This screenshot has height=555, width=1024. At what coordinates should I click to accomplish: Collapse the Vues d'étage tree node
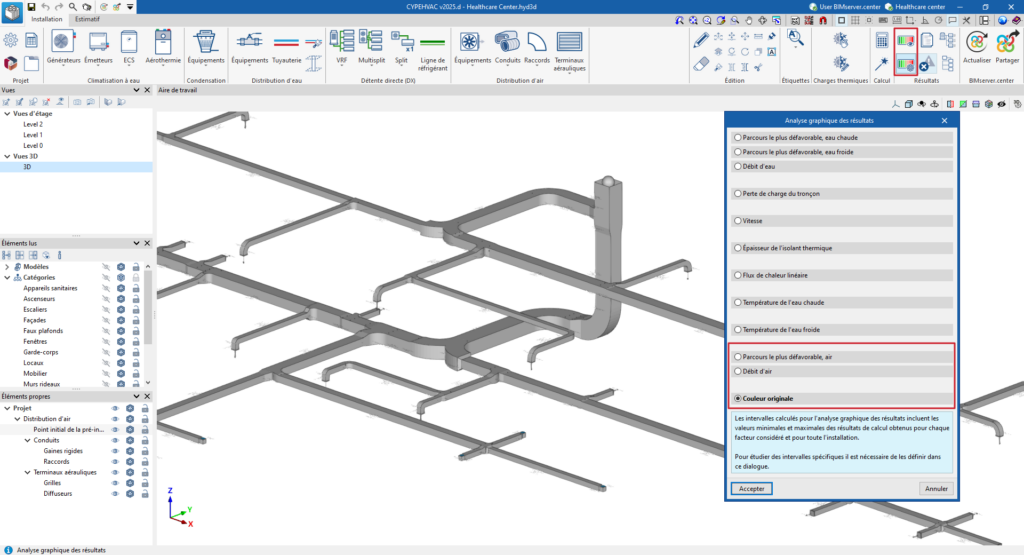coord(8,113)
